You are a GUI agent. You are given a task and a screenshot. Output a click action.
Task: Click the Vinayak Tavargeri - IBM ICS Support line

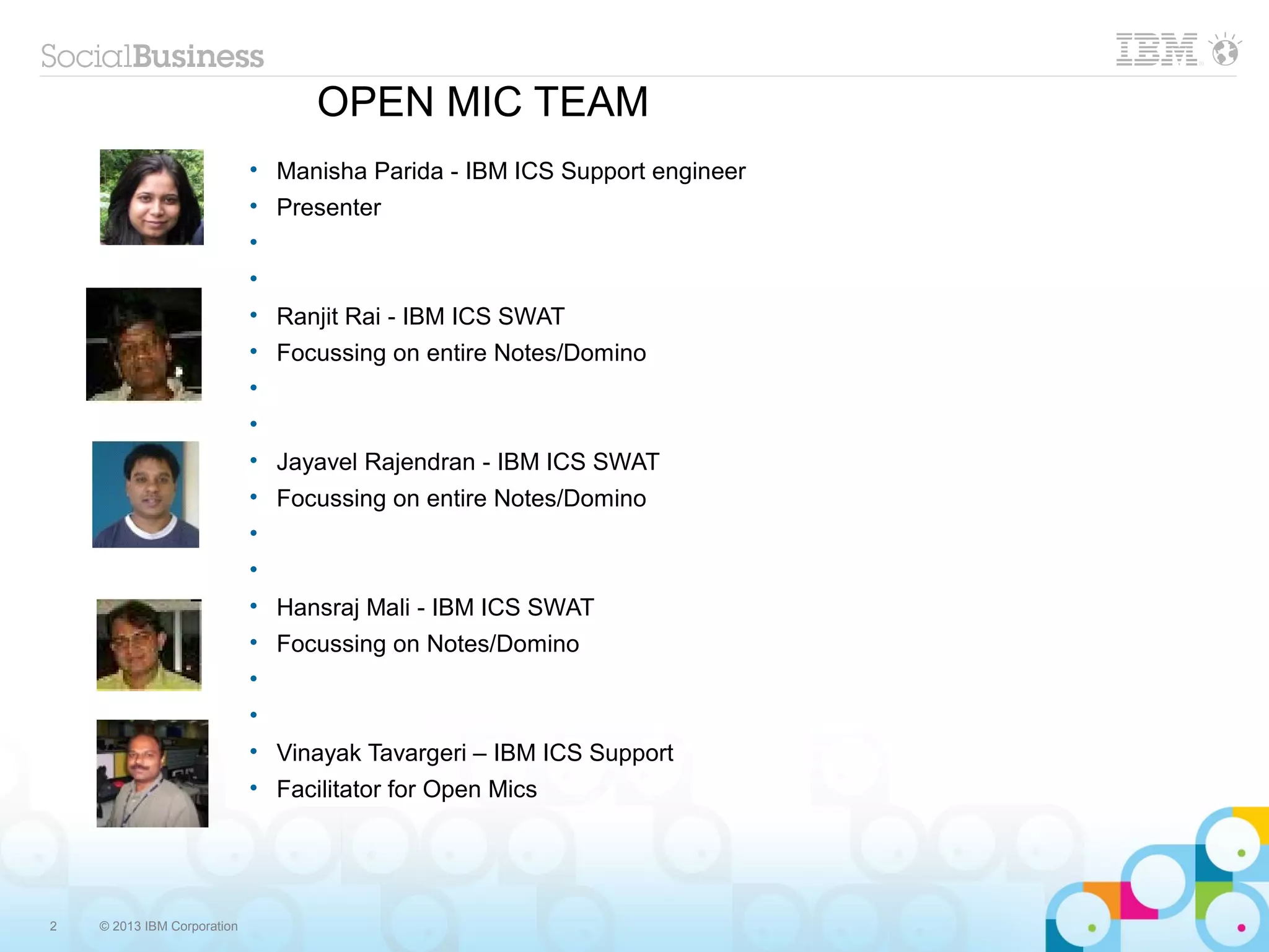475,753
